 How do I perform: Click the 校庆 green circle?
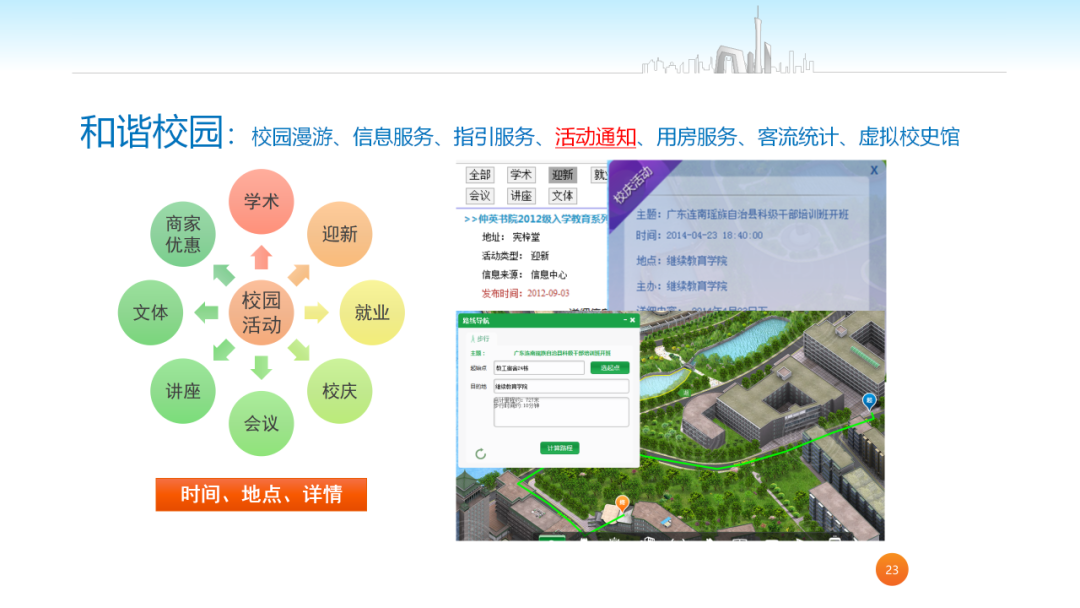340,391
